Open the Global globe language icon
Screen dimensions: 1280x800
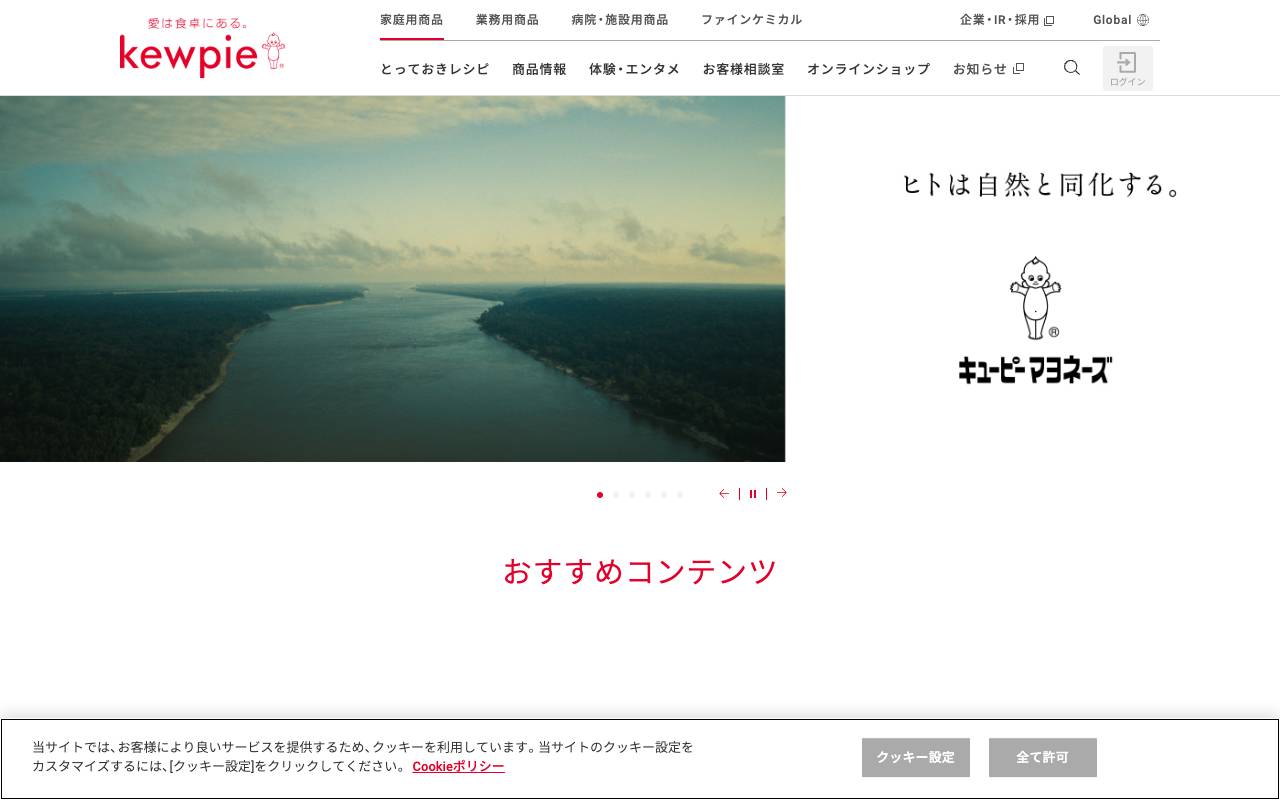1143,19
